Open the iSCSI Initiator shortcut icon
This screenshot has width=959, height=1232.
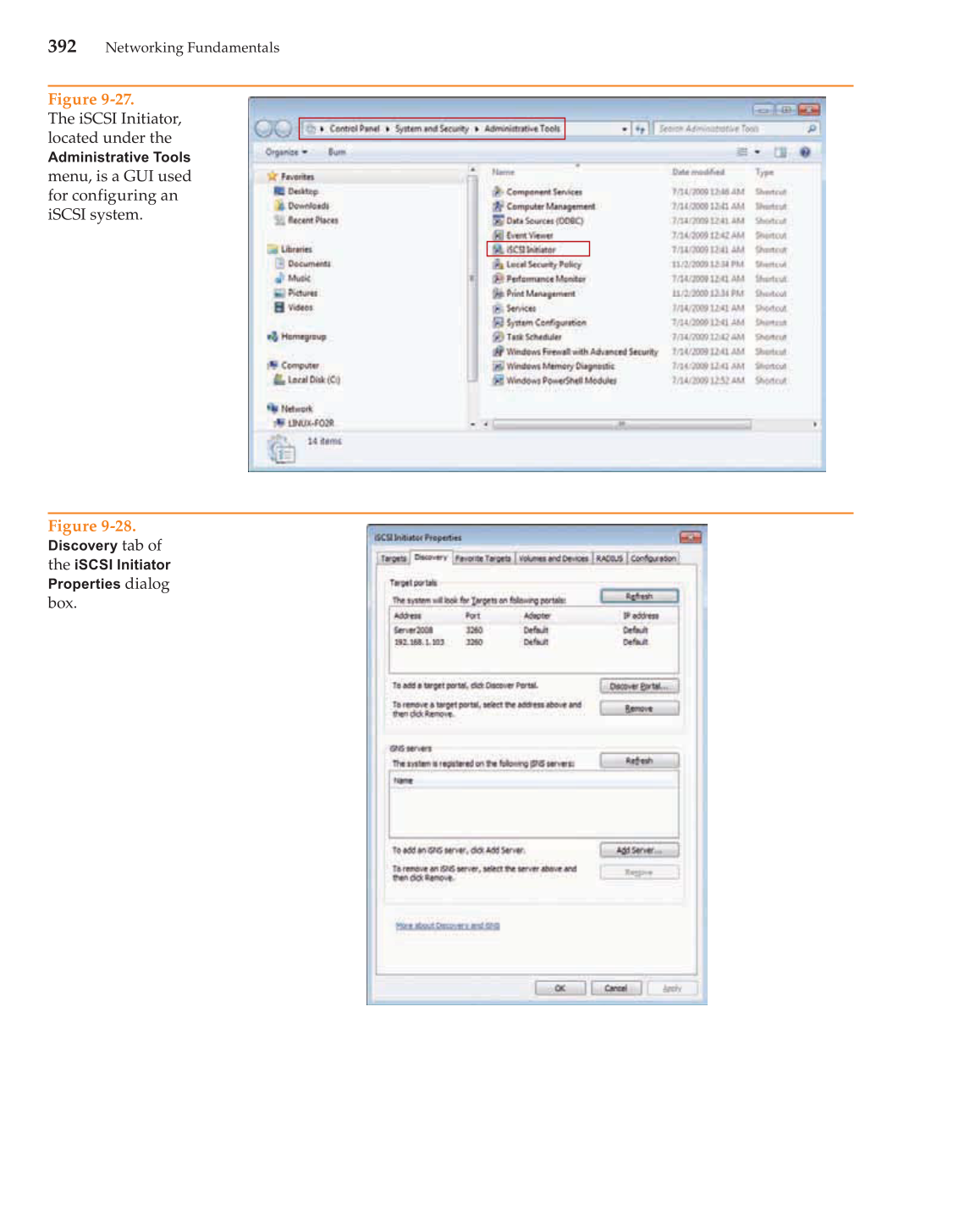pos(499,250)
